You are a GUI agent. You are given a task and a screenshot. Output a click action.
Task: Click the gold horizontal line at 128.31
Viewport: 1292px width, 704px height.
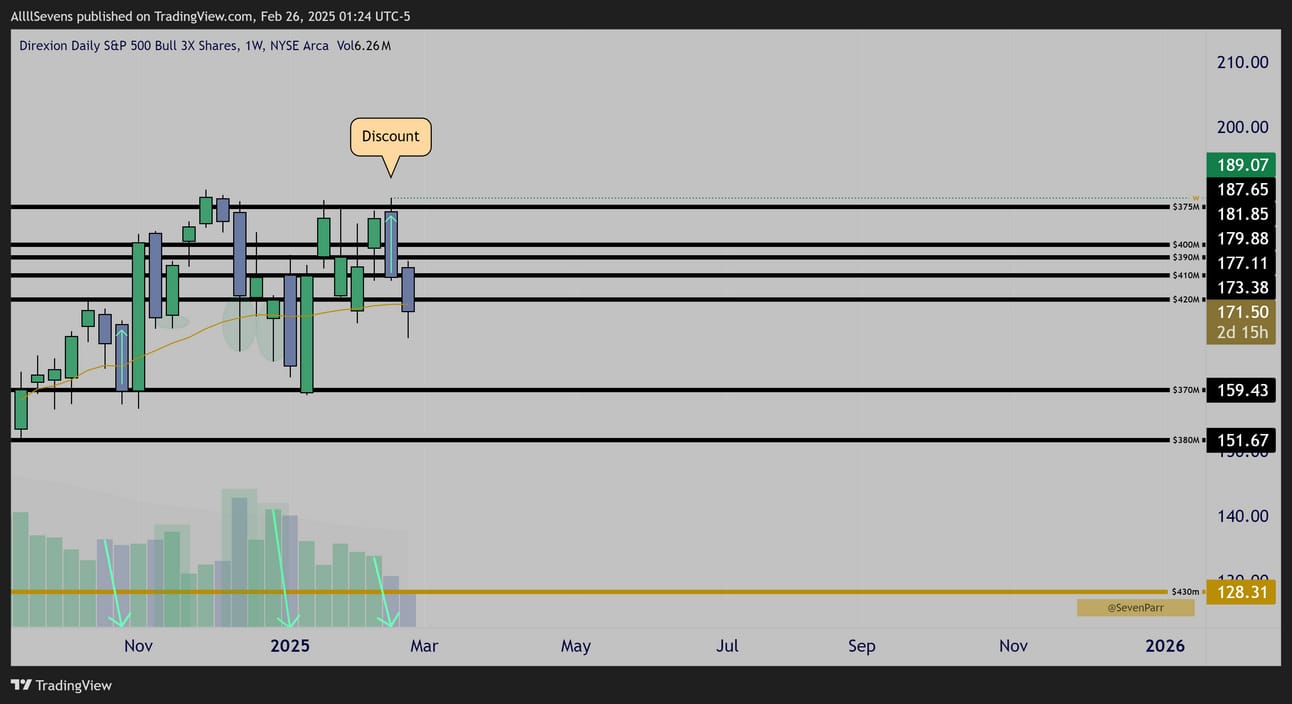(x=590, y=592)
